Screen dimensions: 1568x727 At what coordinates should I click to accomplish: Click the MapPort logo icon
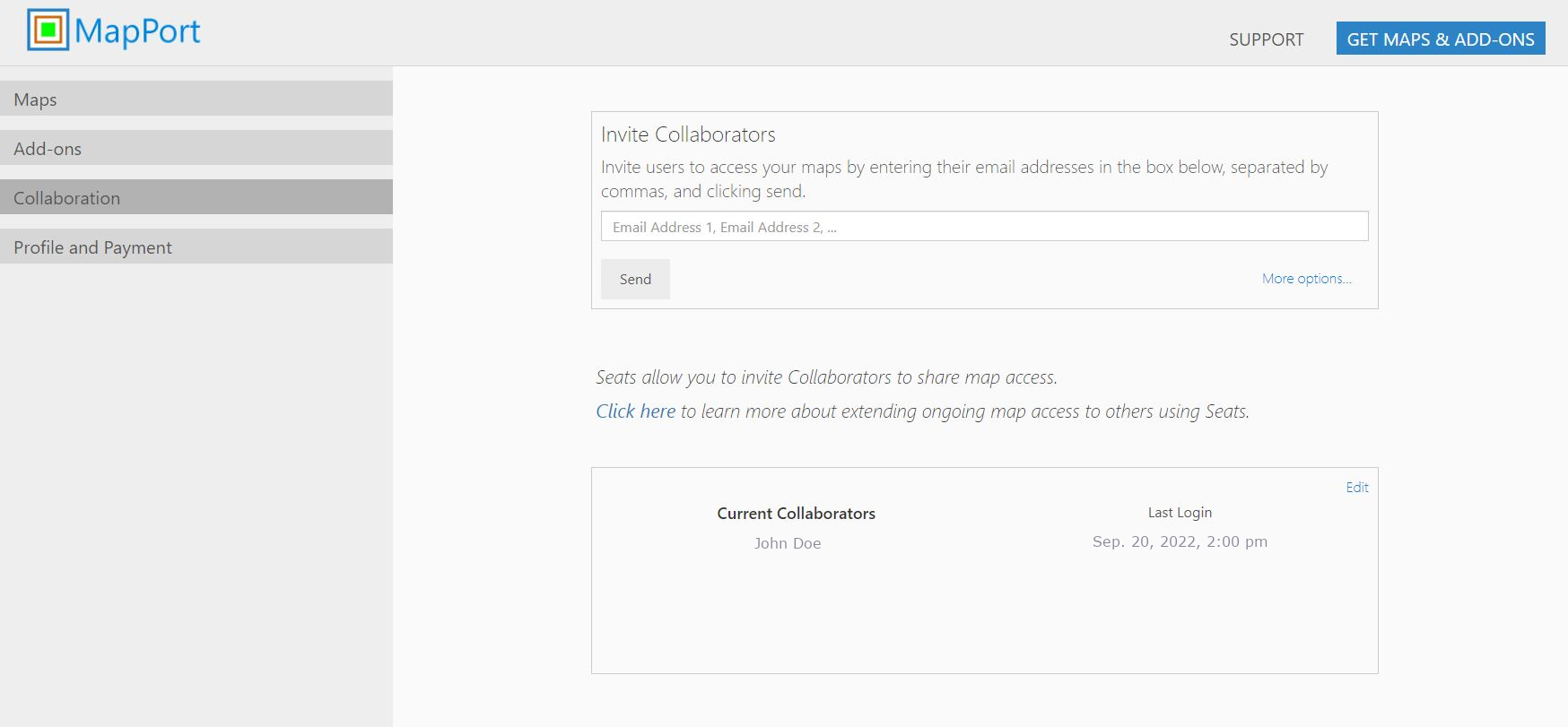click(48, 30)
